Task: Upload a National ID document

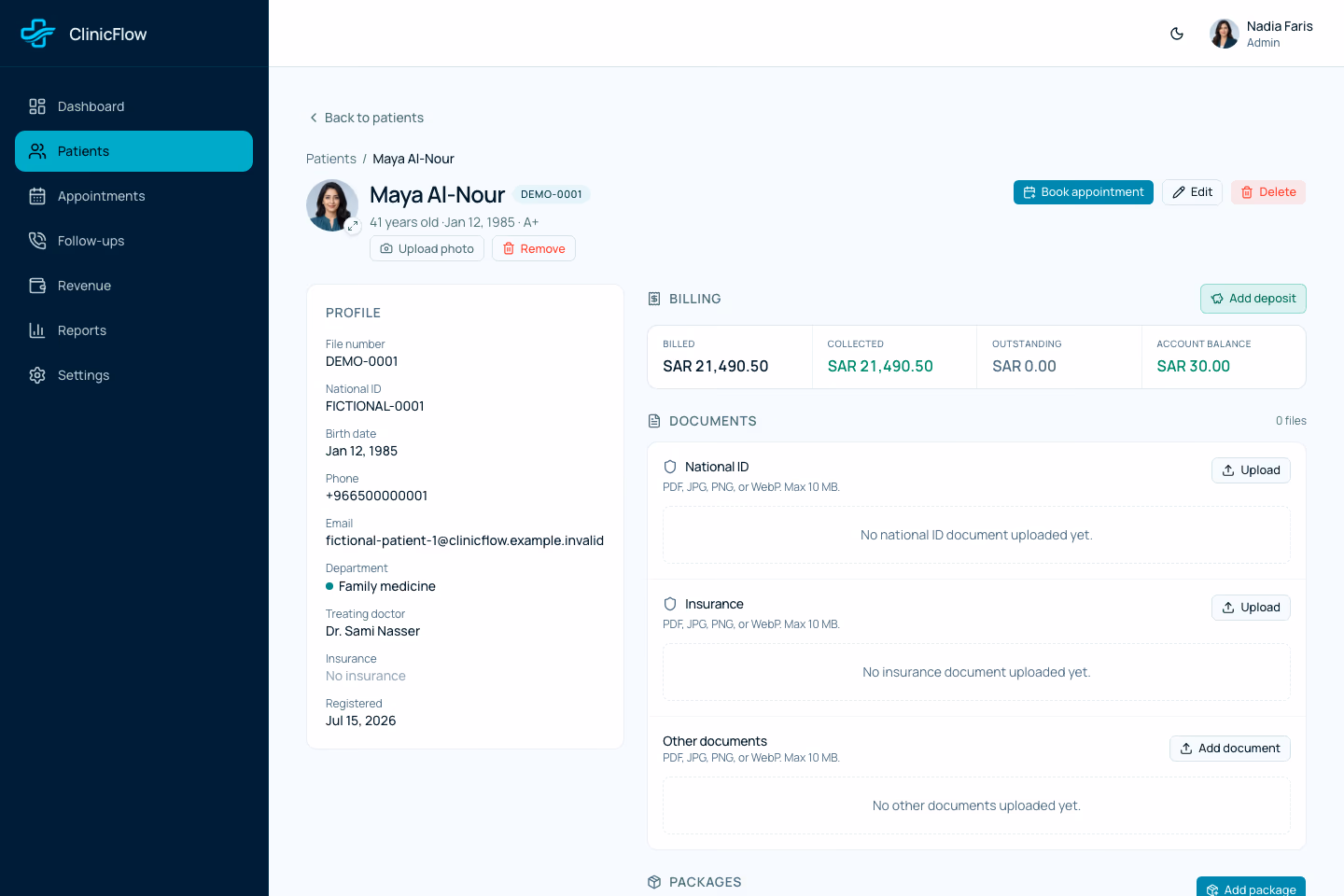Action: pyautogui.click(x=1251, y=470)
